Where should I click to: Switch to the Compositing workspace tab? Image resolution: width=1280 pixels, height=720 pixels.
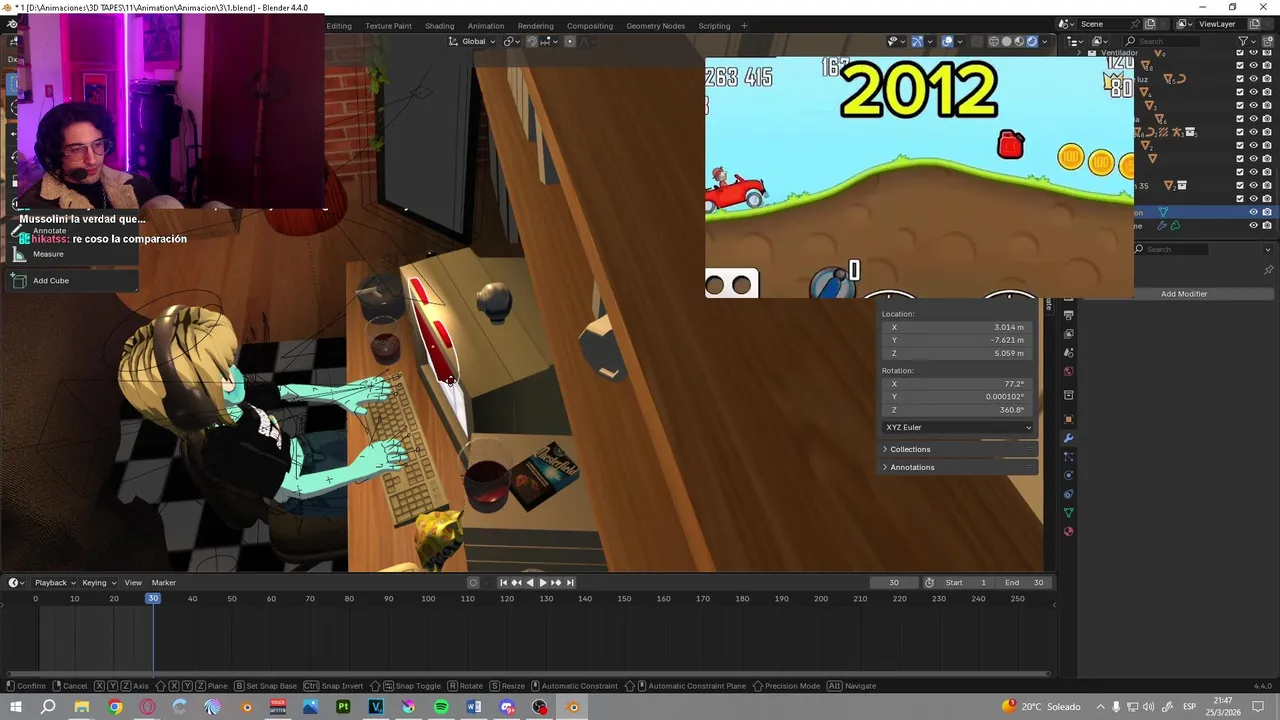click(590, 26)
